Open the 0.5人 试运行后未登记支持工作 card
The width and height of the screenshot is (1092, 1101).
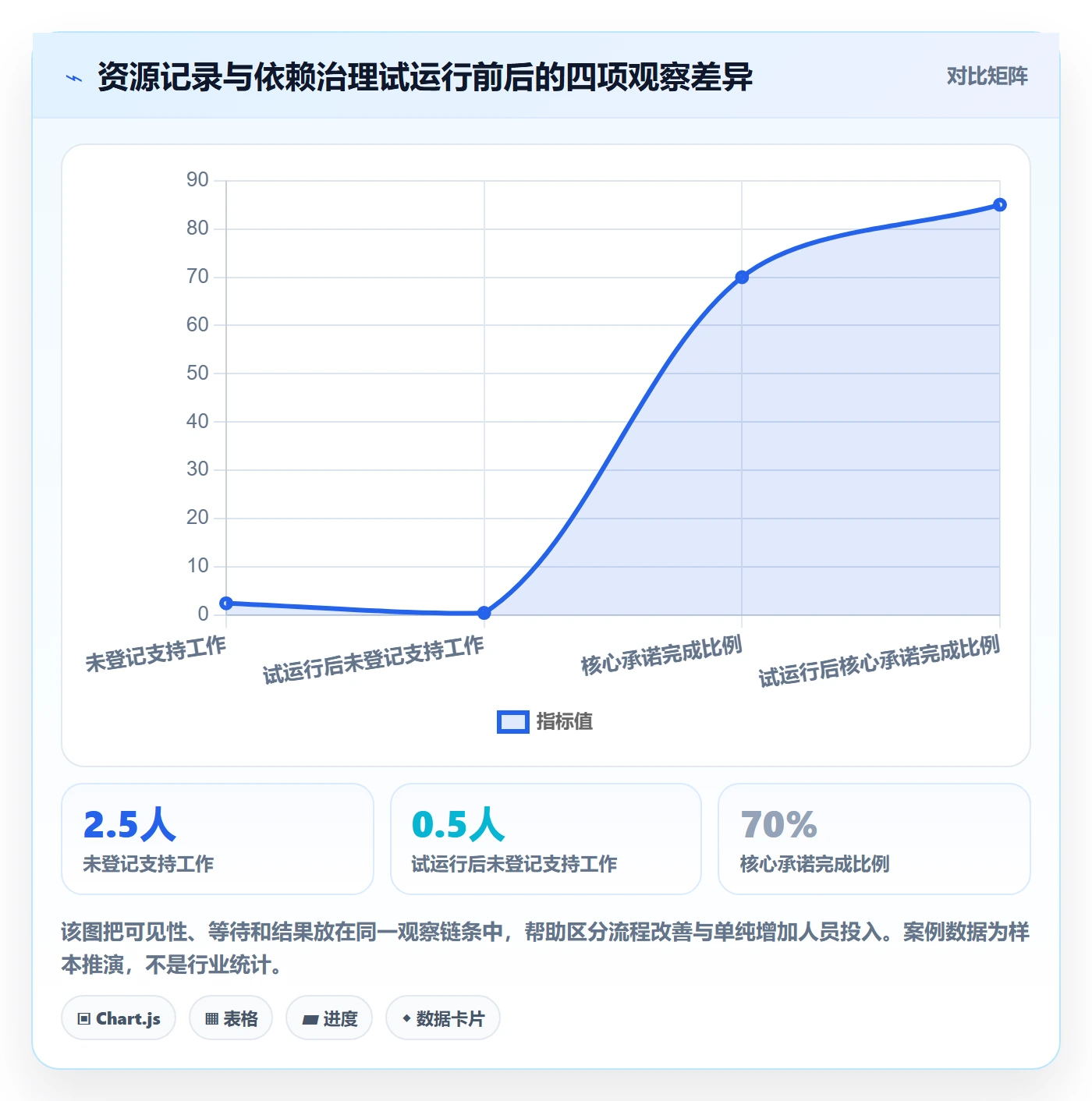546,839
